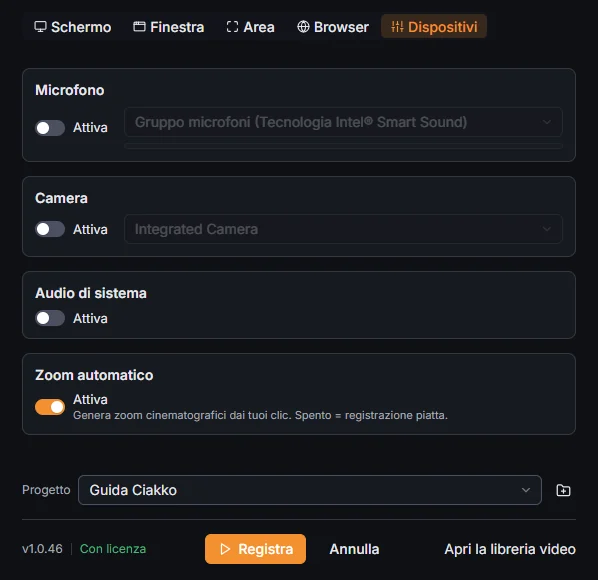This screenshot has width=598, height=580.
Task: Click the version label v1.0.46
Action: tap(42, 549)
